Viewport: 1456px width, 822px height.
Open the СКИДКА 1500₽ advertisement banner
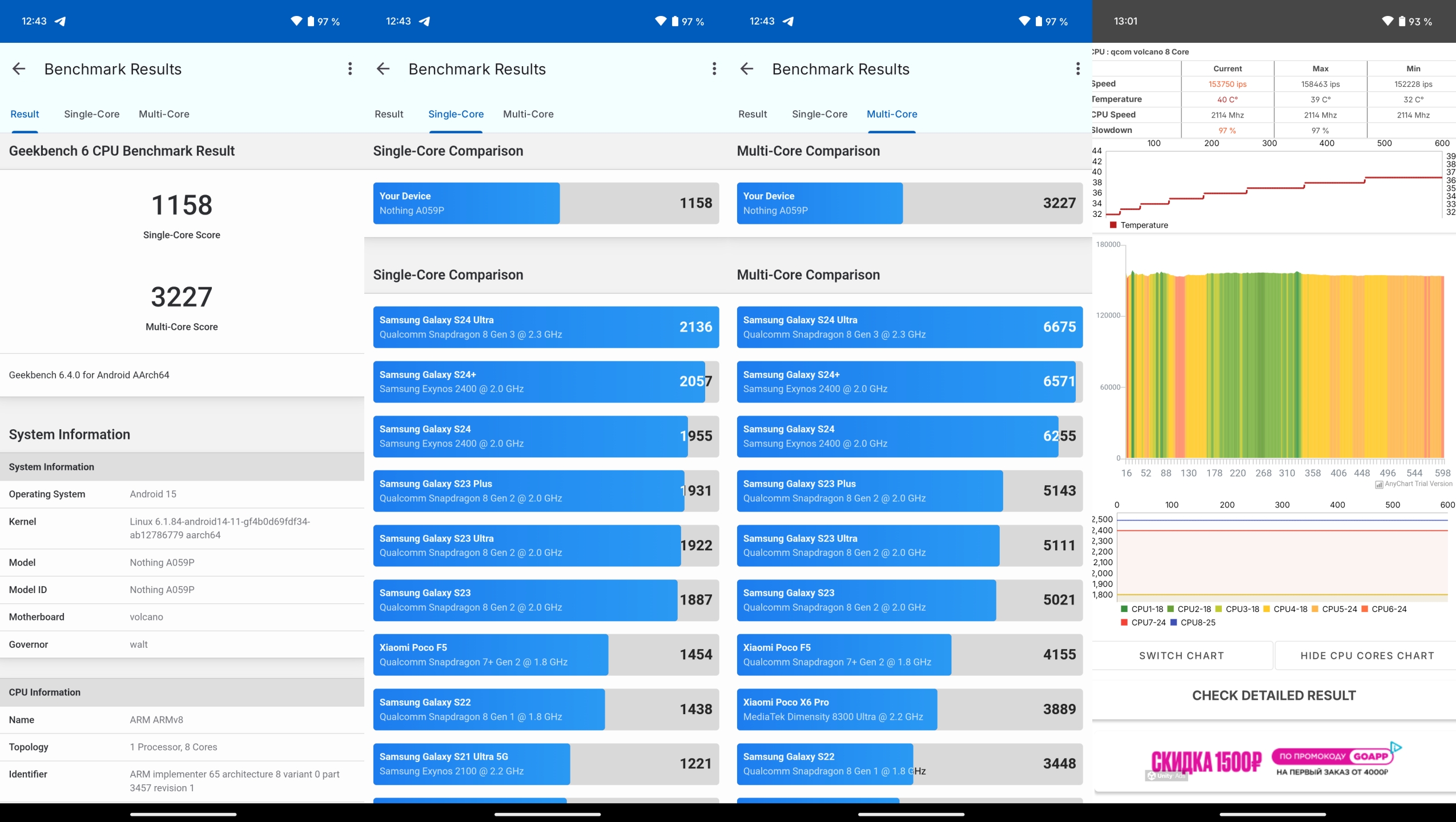(1274, 762)
